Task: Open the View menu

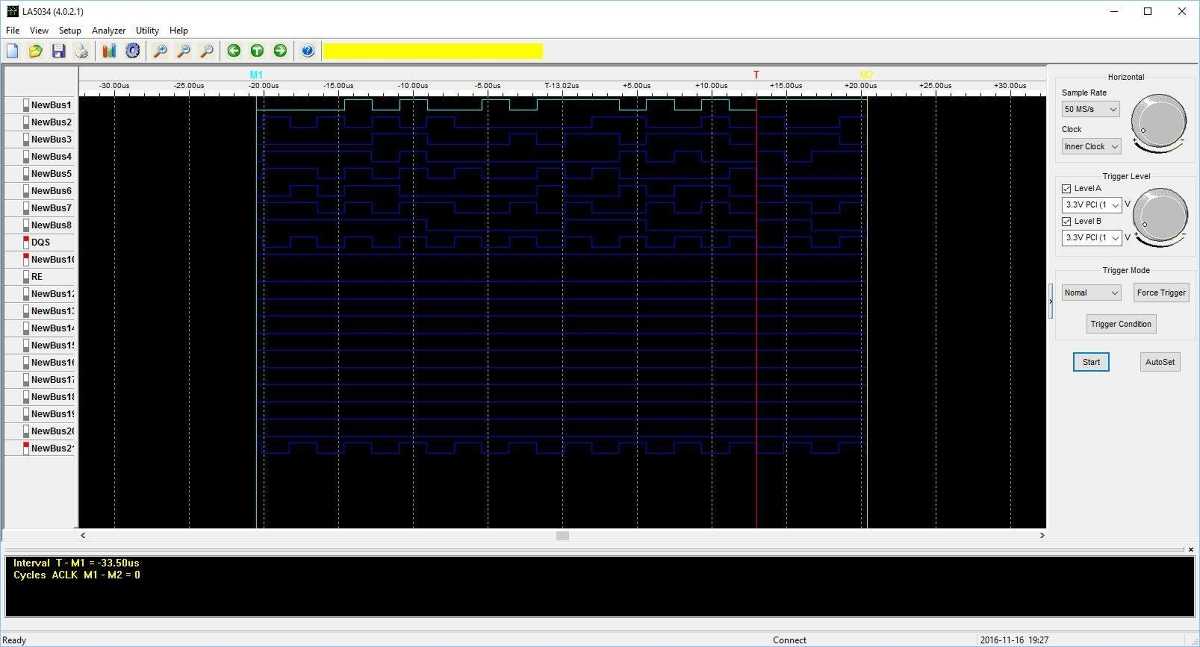Action: (x=39, y=31)
